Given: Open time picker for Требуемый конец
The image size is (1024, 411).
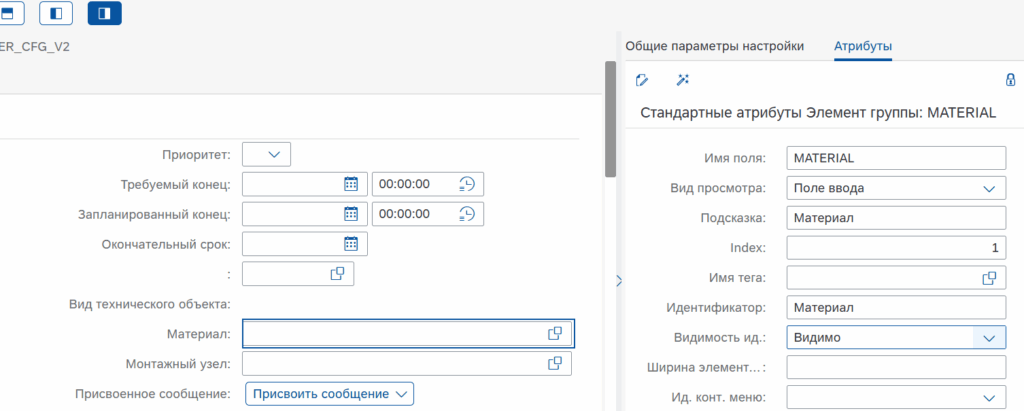Looking at the screenshot, I should coord(467,184).
